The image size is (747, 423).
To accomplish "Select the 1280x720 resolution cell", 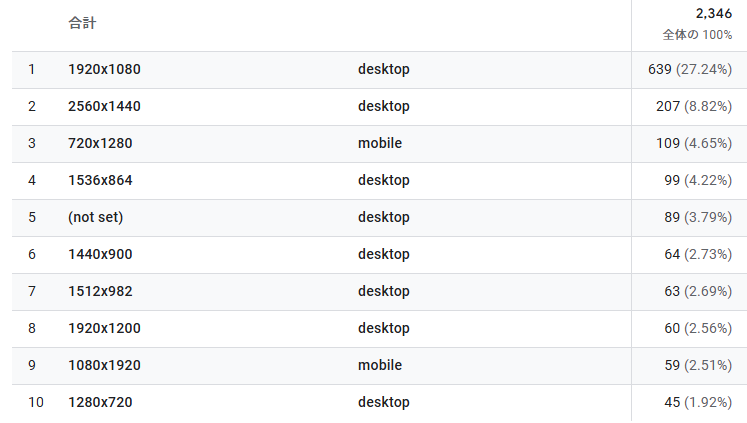I will pyautogui.click(x=100, y=403).
